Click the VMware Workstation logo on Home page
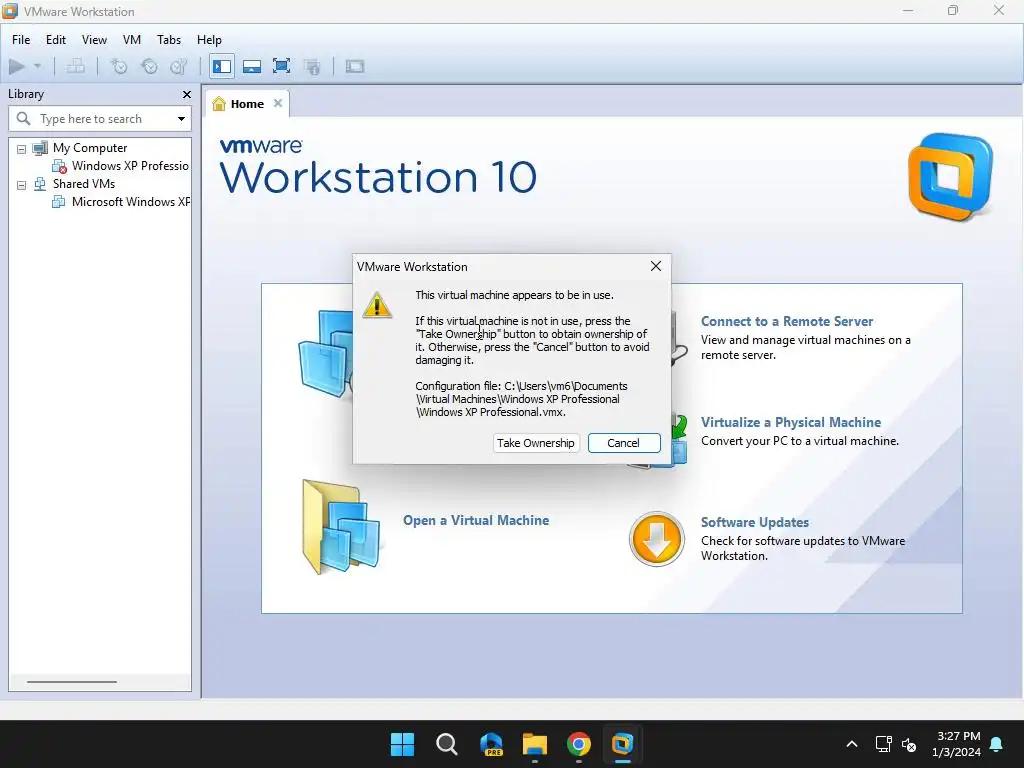Image resolution: width=1024 pixels, height=768 pixels. point(950,176)
